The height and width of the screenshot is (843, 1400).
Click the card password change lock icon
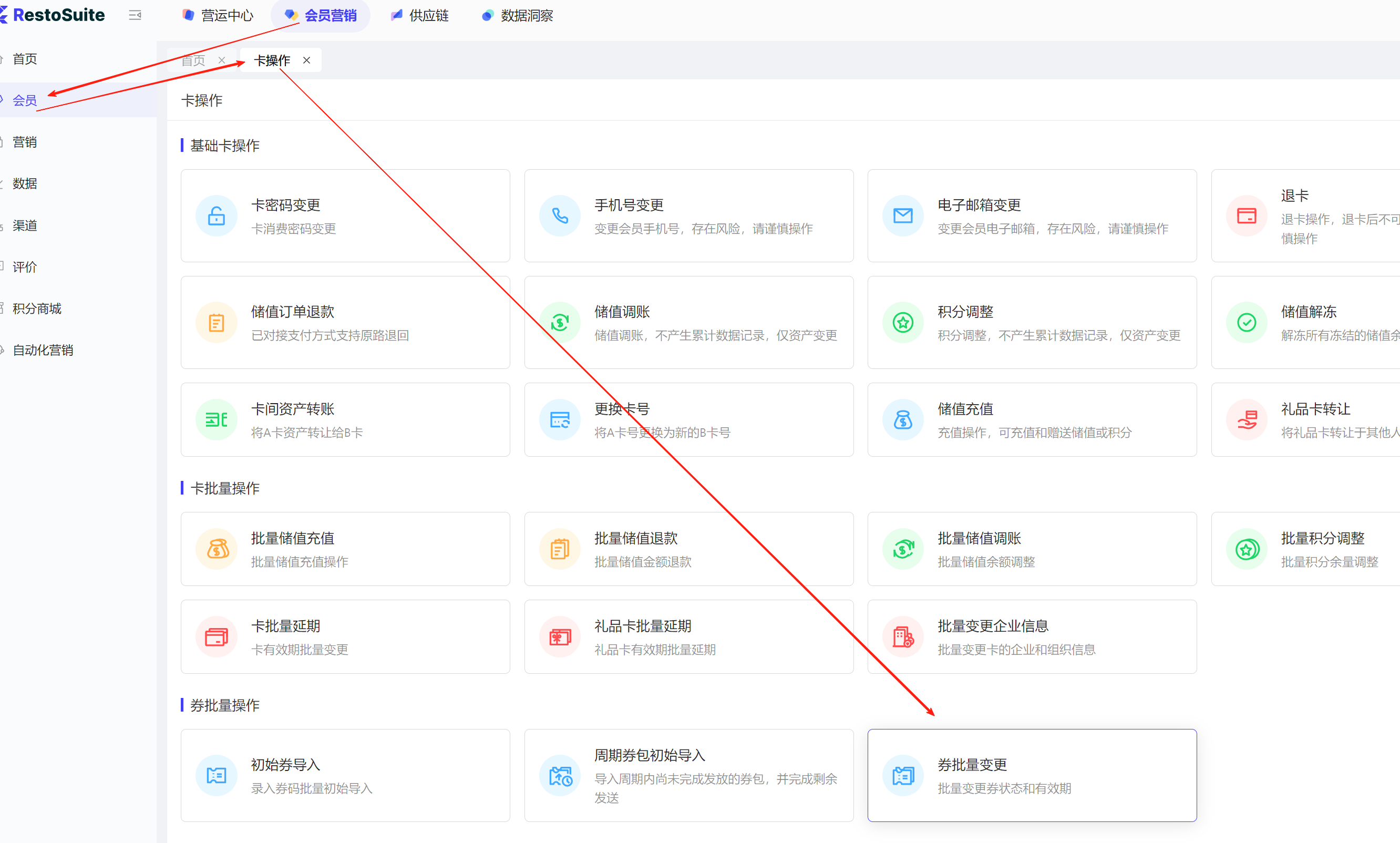[217, 216]
